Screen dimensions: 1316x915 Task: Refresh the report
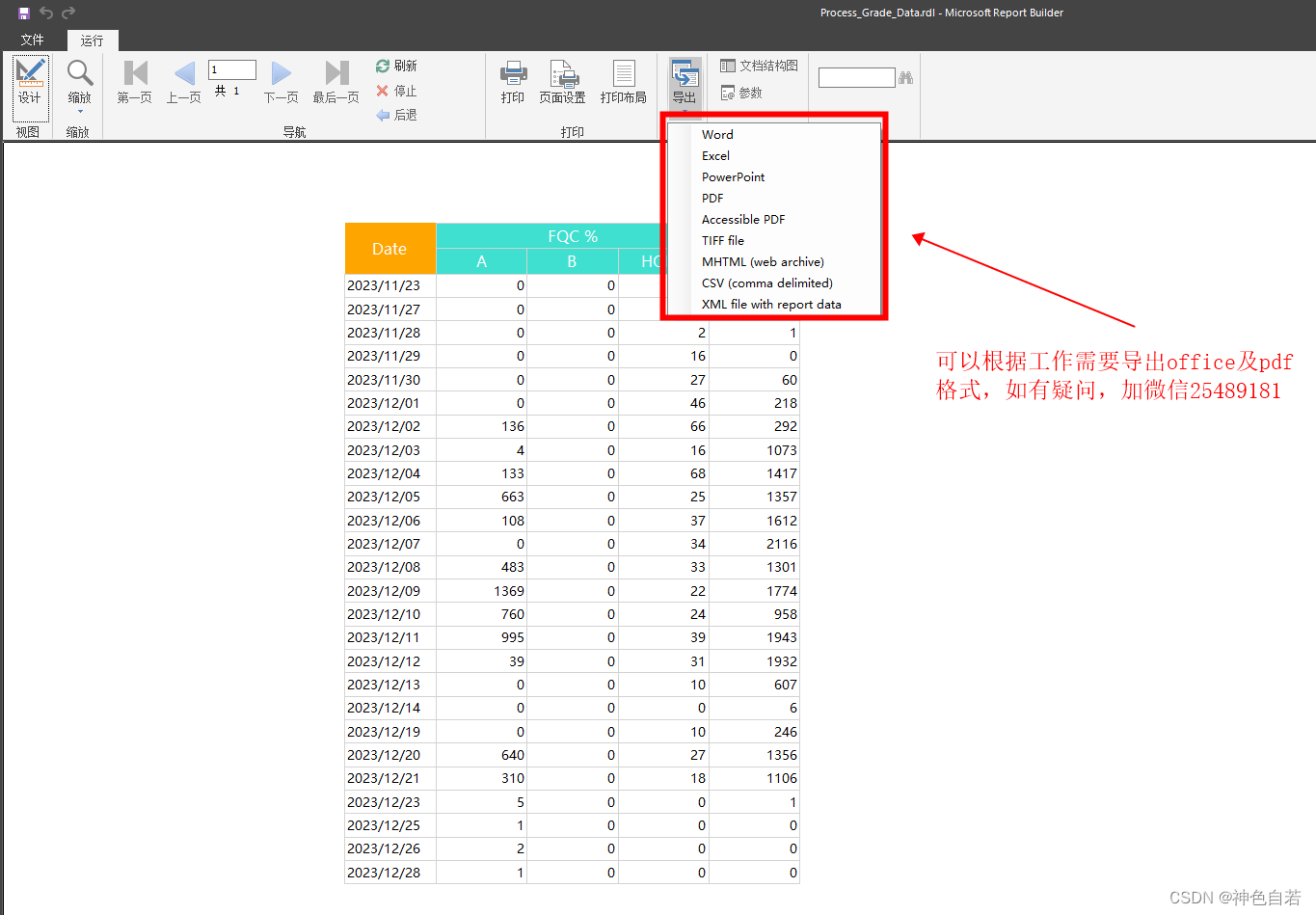pyautogui.click(x=396, y=66)
